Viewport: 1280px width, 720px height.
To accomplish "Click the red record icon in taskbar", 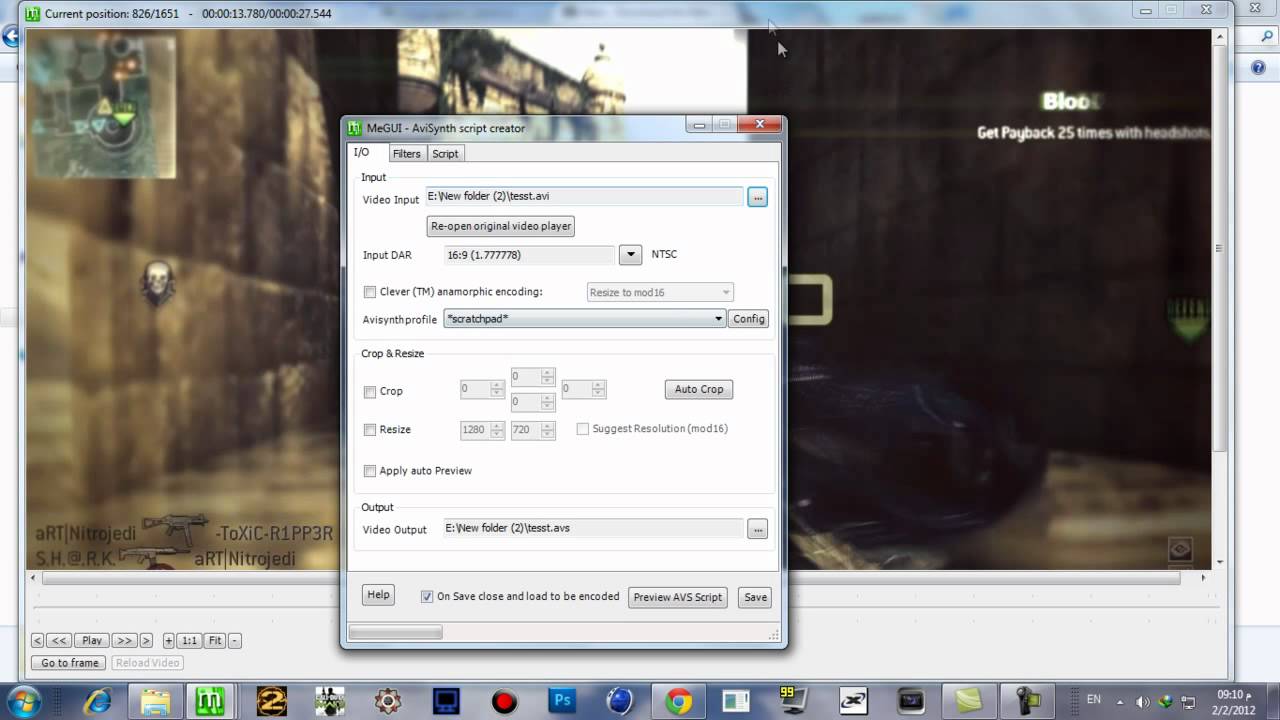I will coord(503,701).
